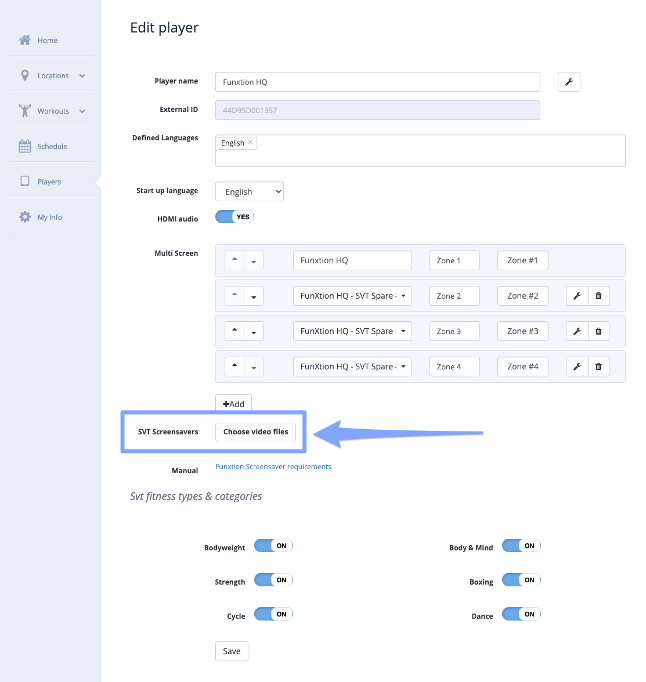Move Zone 2 row down with arrow

(254, 296)
